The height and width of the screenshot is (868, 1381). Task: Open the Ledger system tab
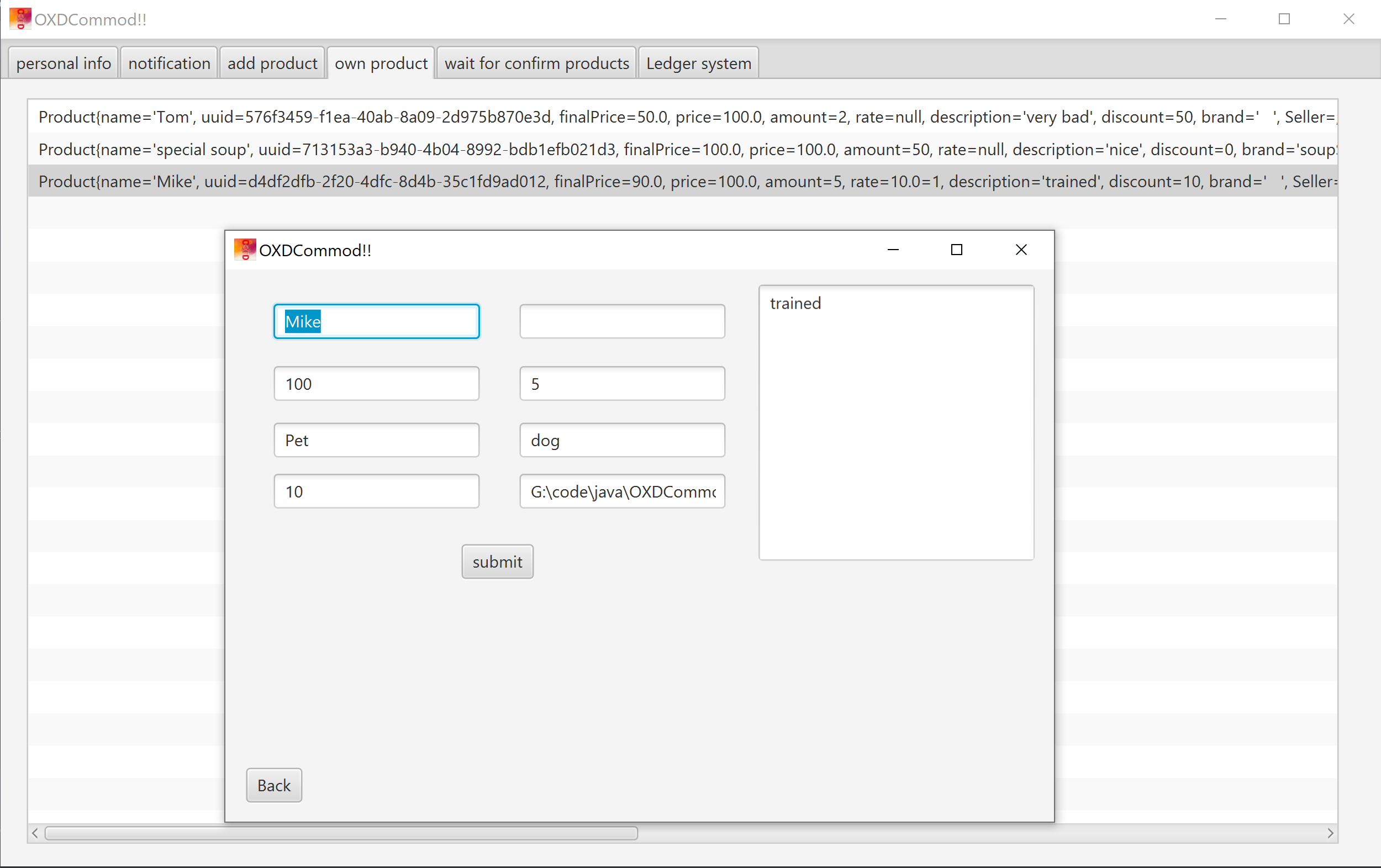698,63
